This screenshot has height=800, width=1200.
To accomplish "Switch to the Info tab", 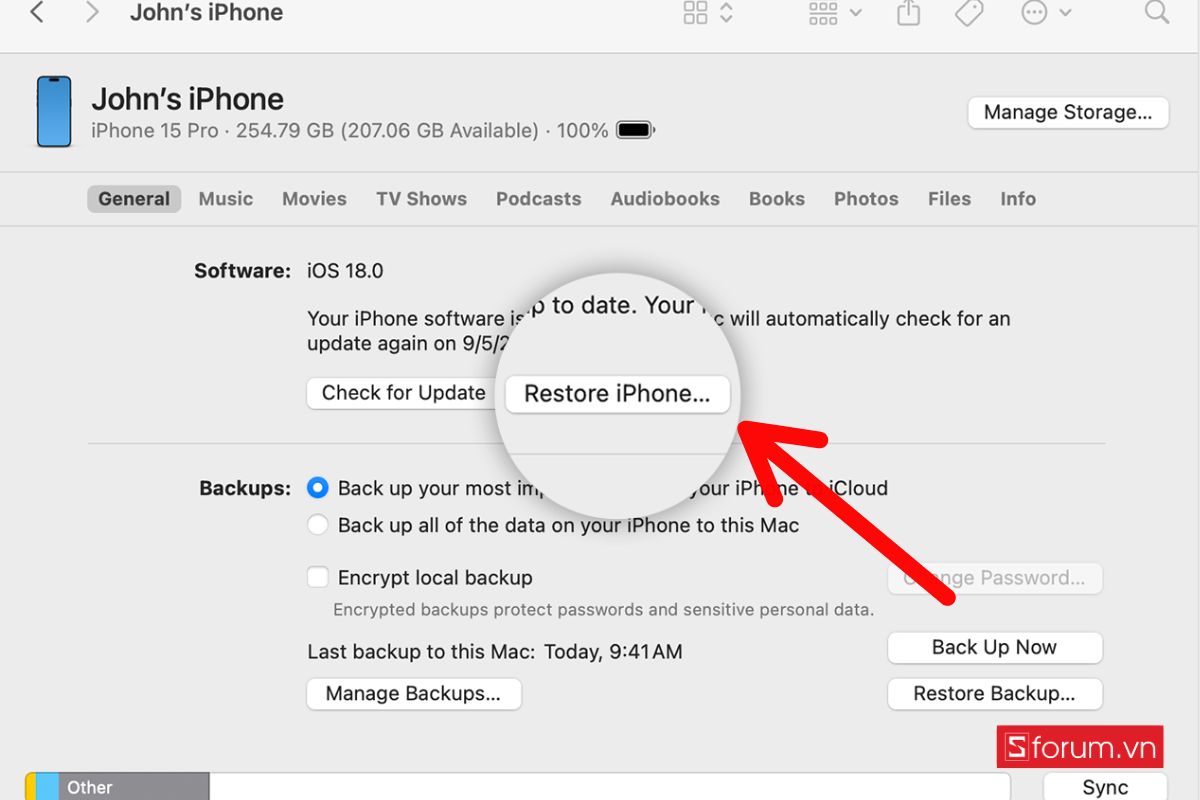I will 1018,199.
